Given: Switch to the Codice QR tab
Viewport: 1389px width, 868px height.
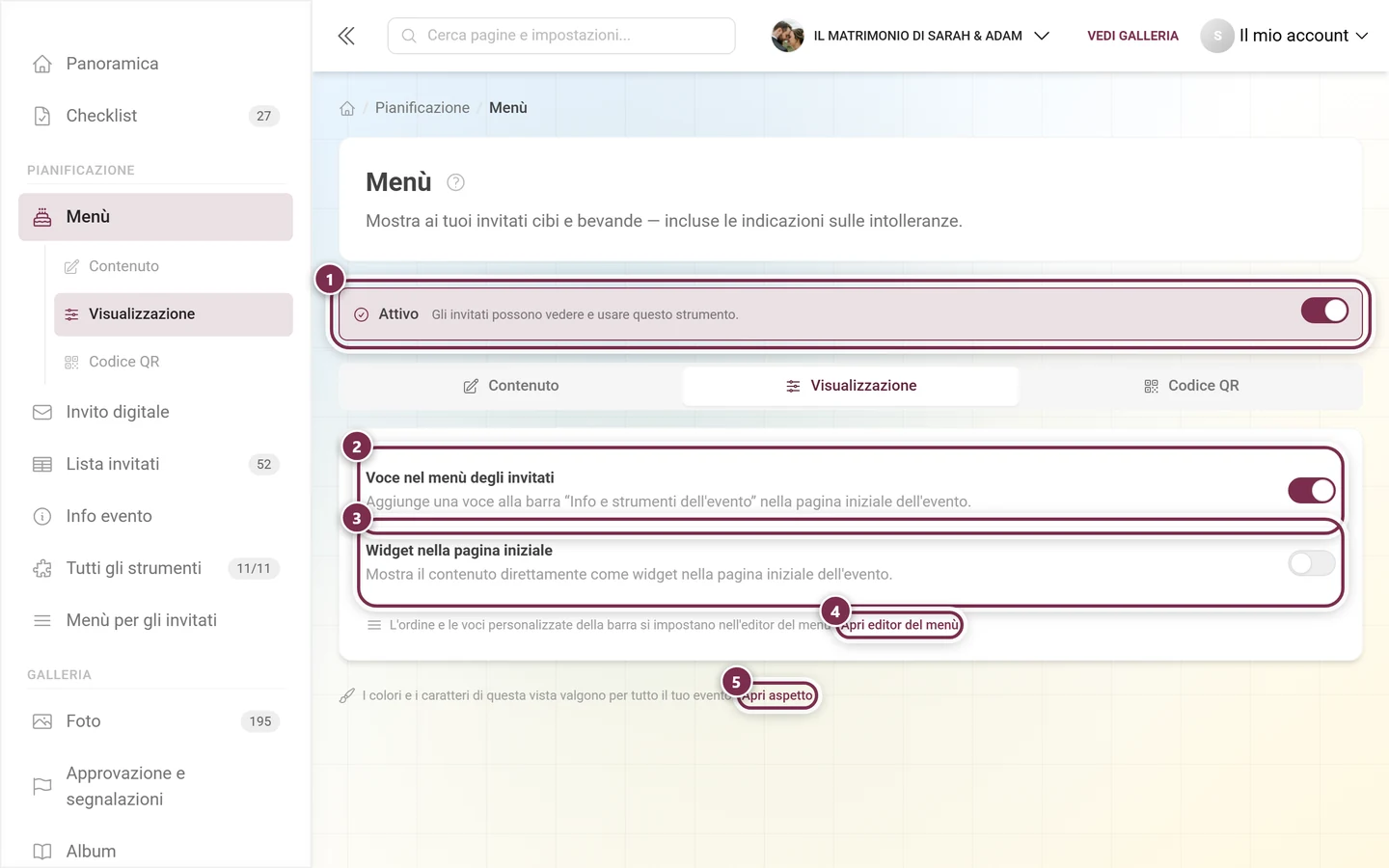Looking at the screenshot, I should 1190,386.
